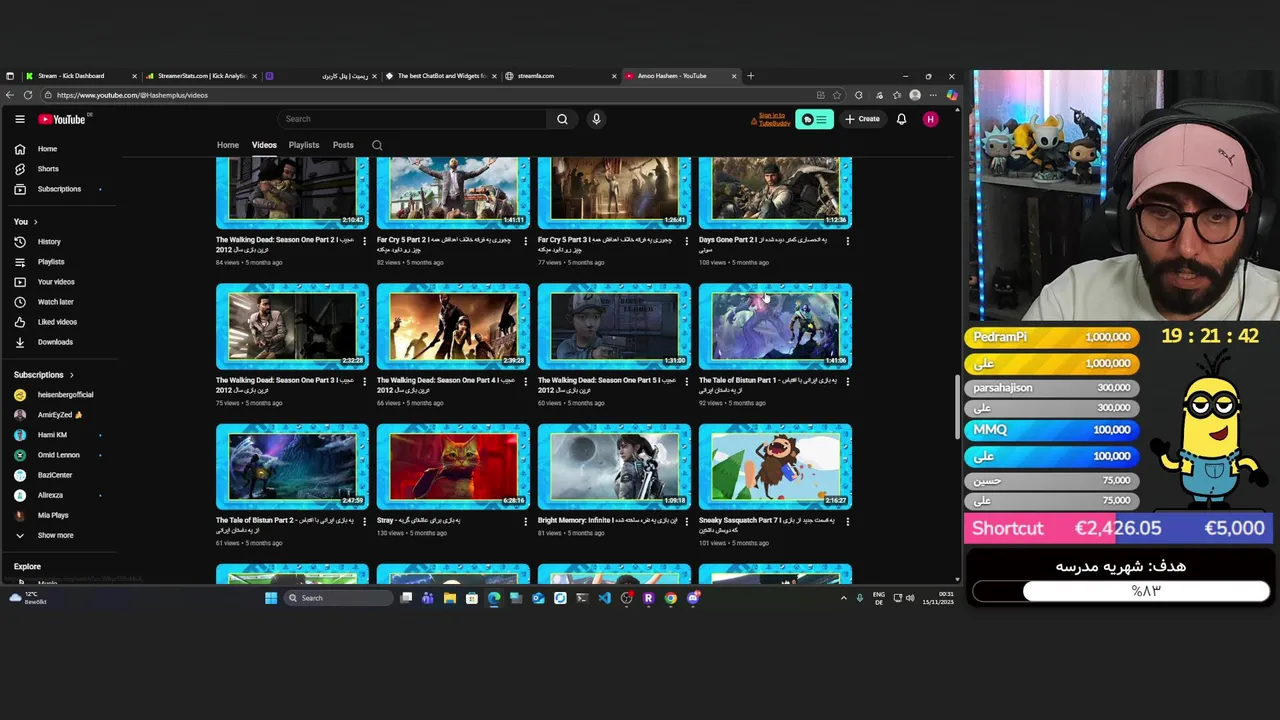Screen dimensions: 1280x720
Task: Open options for Walking Dead Season One Part 3
Action: click(x=364, y=381)
